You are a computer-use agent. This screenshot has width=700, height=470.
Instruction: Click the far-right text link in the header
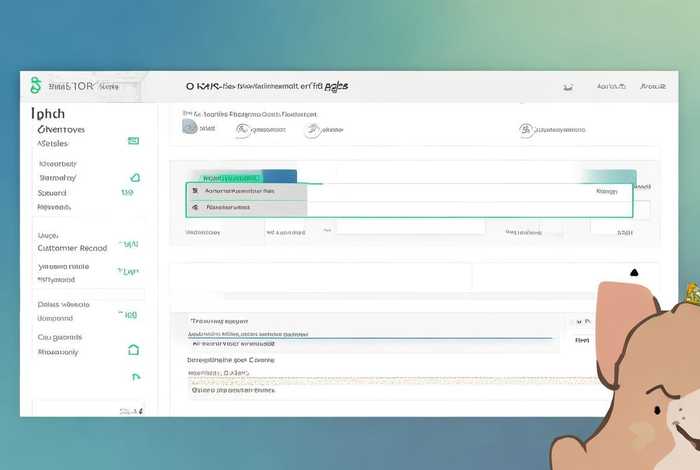click(652, 87)
